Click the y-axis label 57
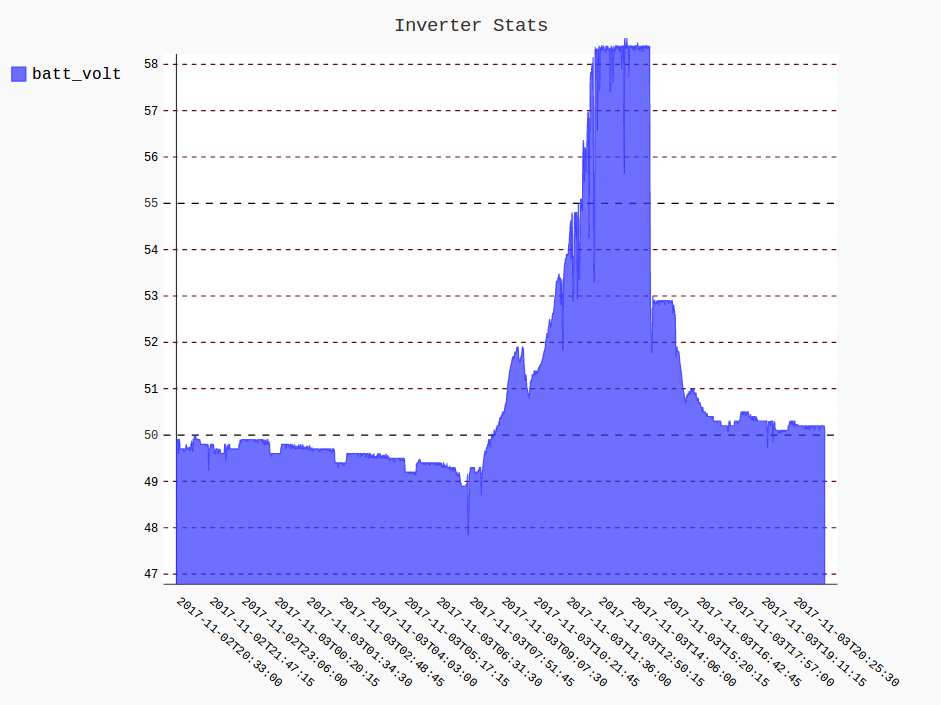 (x=151, y=110)
